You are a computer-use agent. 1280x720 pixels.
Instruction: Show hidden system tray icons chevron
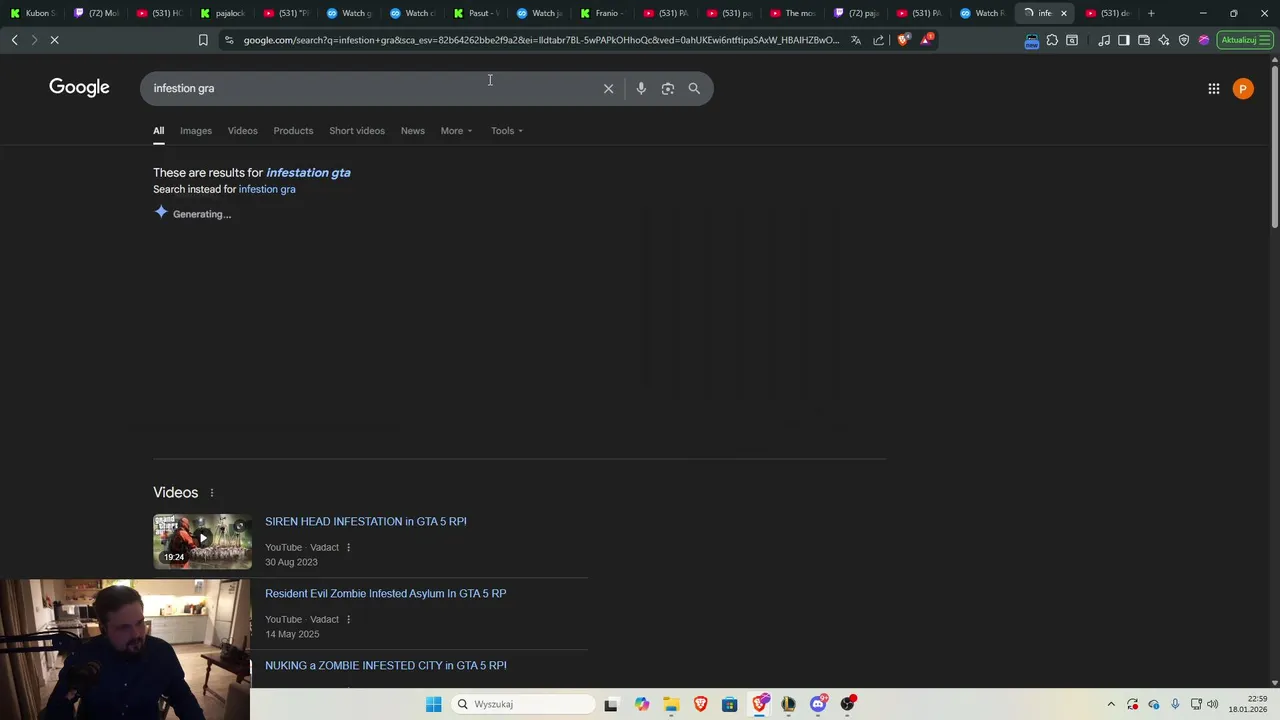[x=1110, y=704]
